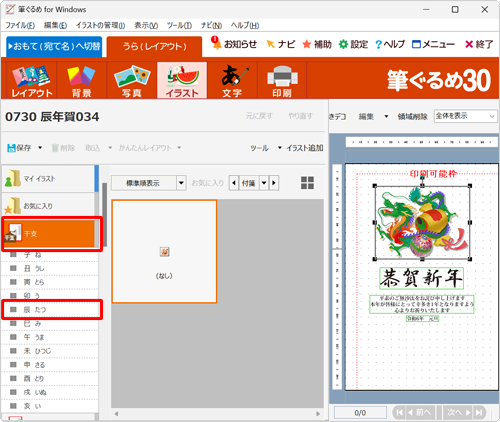The width and height of the screenshot is (500, 422).
Task: Open the 標準順表示 sort dropdown
Action: tap(181, 183)
